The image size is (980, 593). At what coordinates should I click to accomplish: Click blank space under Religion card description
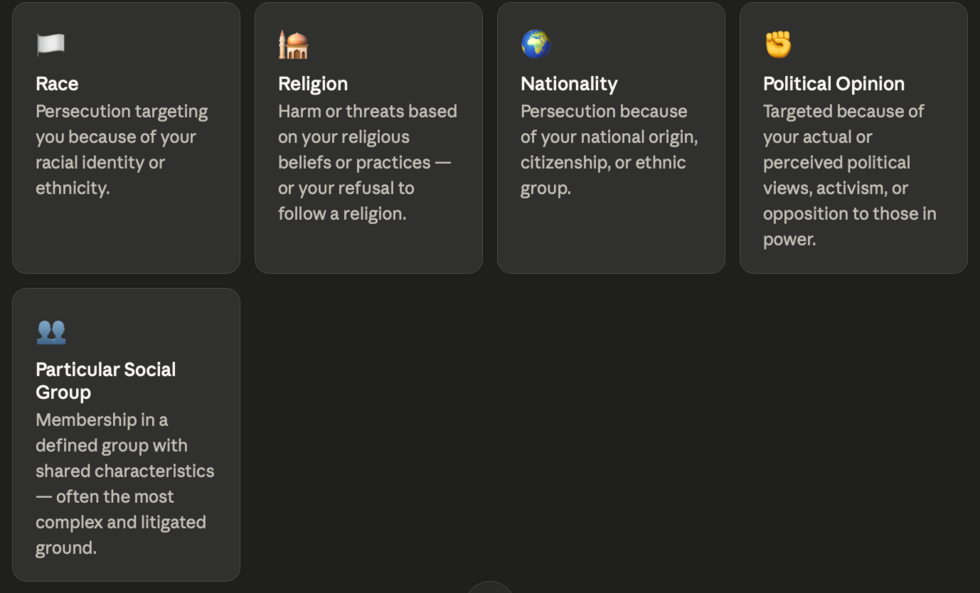[369, 250]
